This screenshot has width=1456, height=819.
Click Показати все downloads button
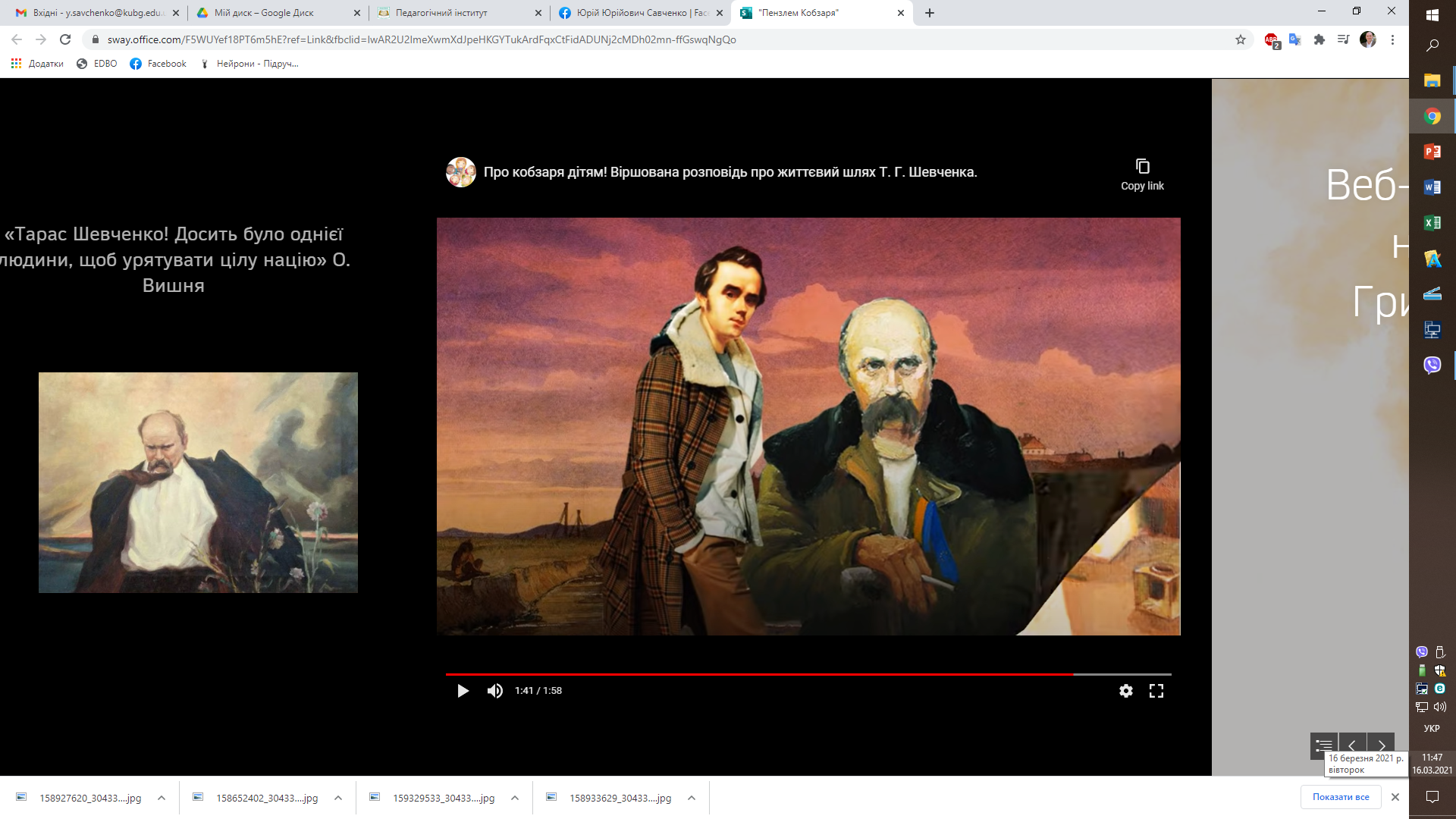click(1341, 797)
